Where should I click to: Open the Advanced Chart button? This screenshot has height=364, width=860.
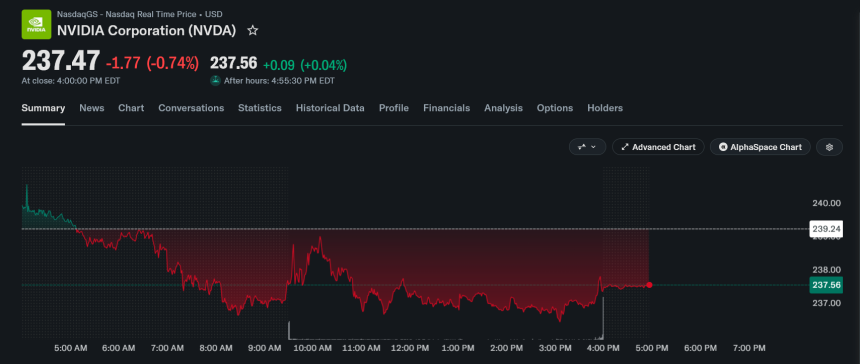click(658, 147)
